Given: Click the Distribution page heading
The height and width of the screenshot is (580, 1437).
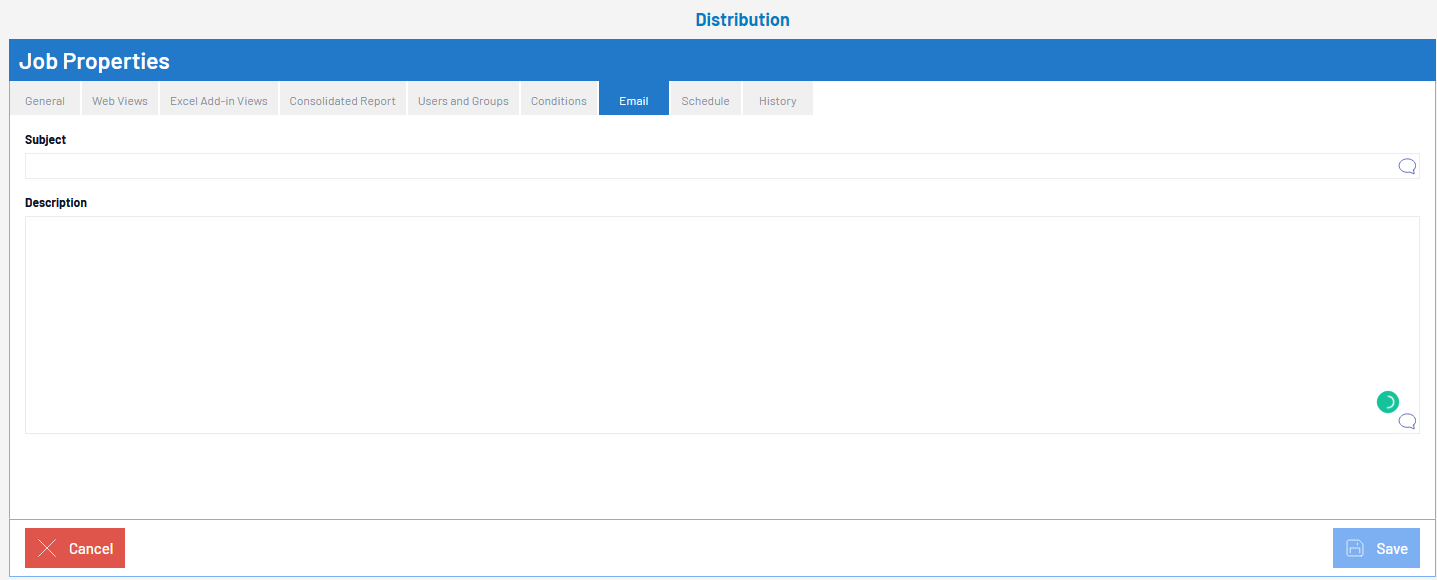Looking at the screenshot, I should [x=742, y=20].
